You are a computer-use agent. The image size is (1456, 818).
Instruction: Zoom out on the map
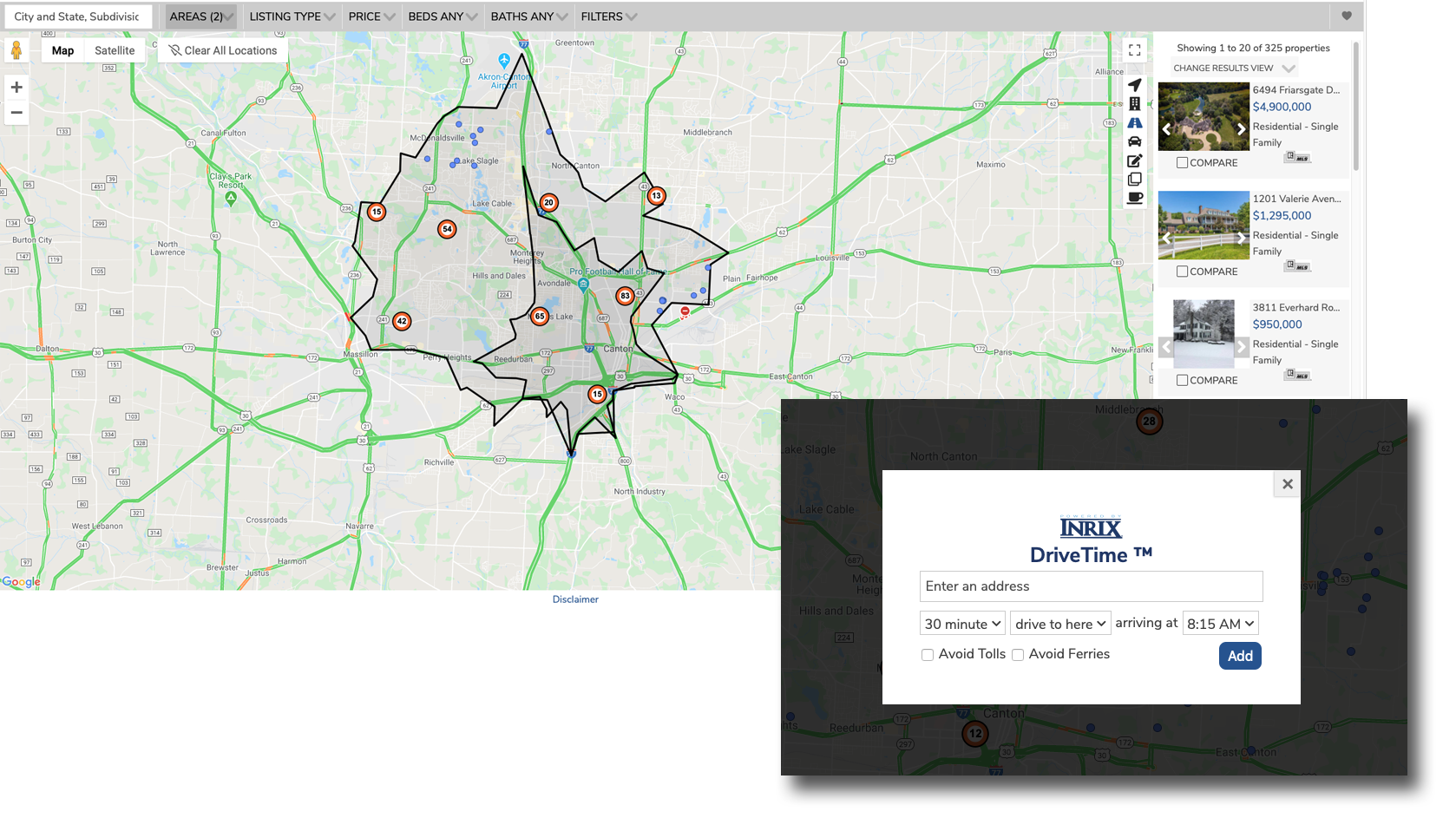pyautogui.click(x=16, y=113)
